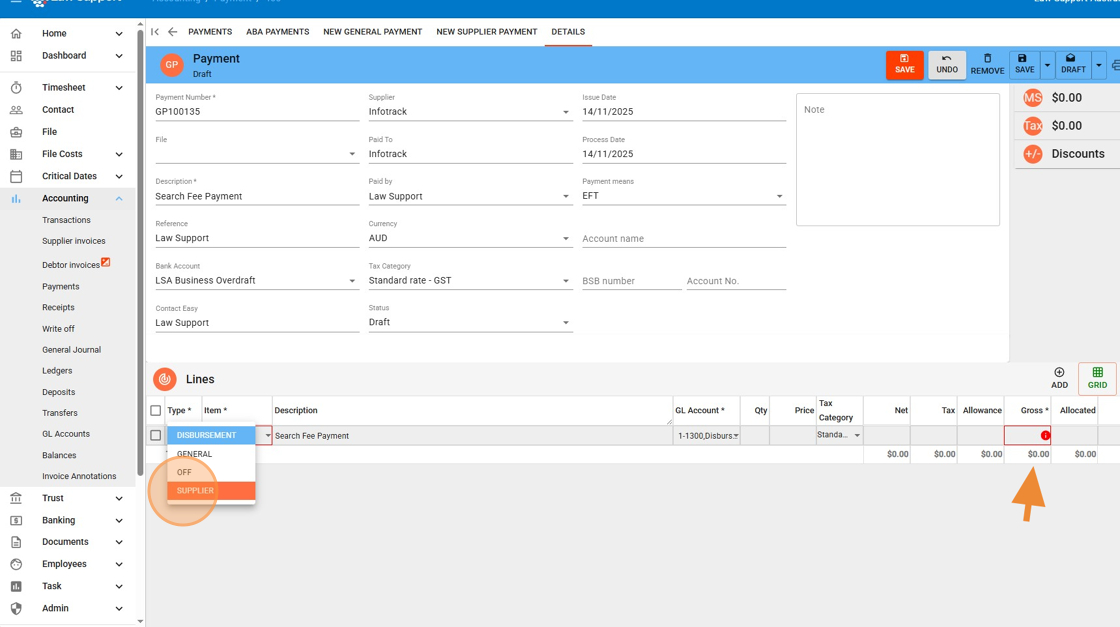The height and width of the screenshot is (627, 1120).
Task: Switch to the ABA PAYMENTS tab
Action: pos(278,31)
